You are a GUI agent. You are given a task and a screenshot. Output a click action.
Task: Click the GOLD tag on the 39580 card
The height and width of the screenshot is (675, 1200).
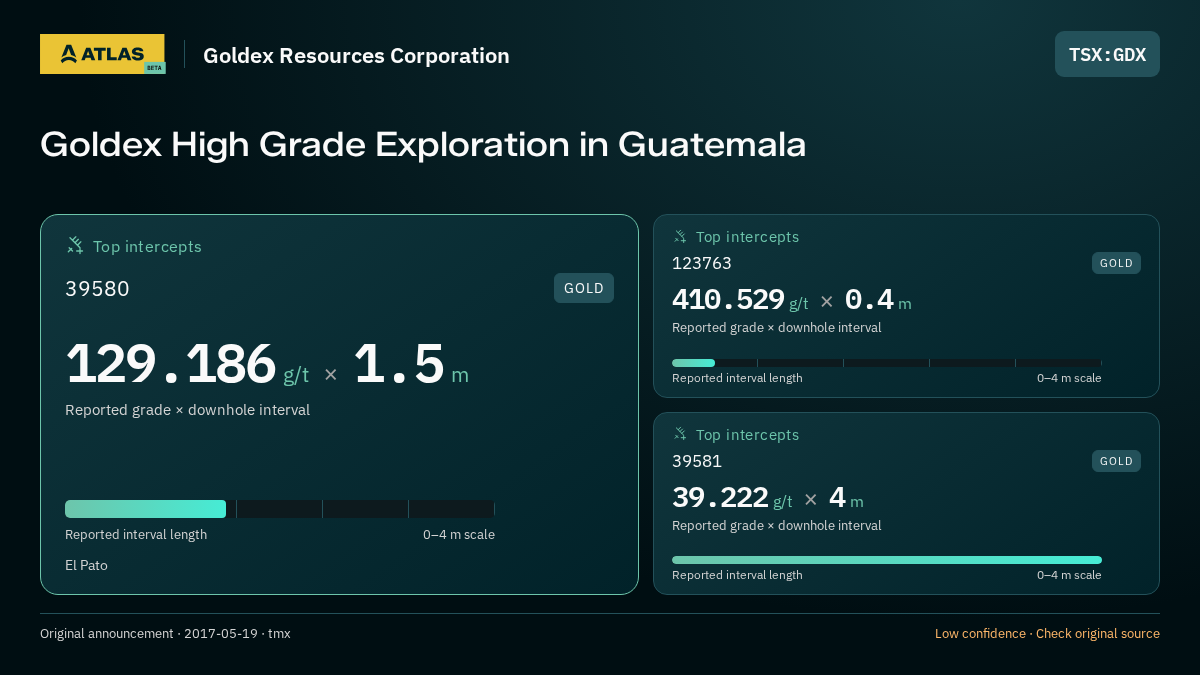click(584, 288)
